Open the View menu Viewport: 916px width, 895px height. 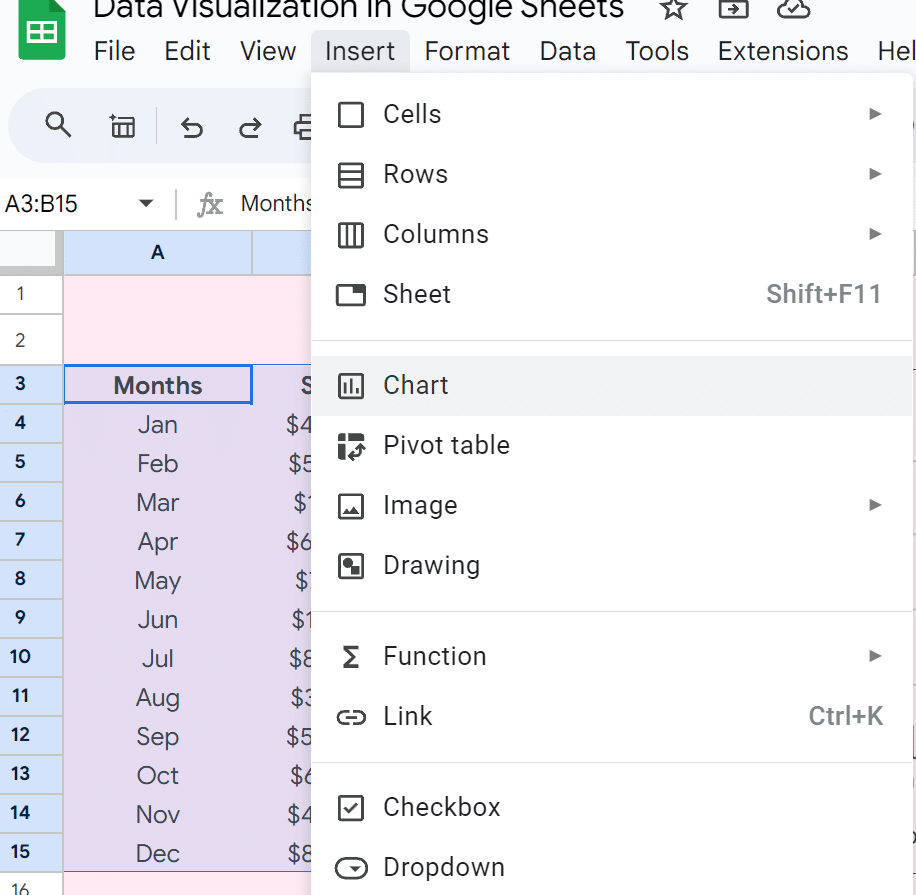point(268,51)
